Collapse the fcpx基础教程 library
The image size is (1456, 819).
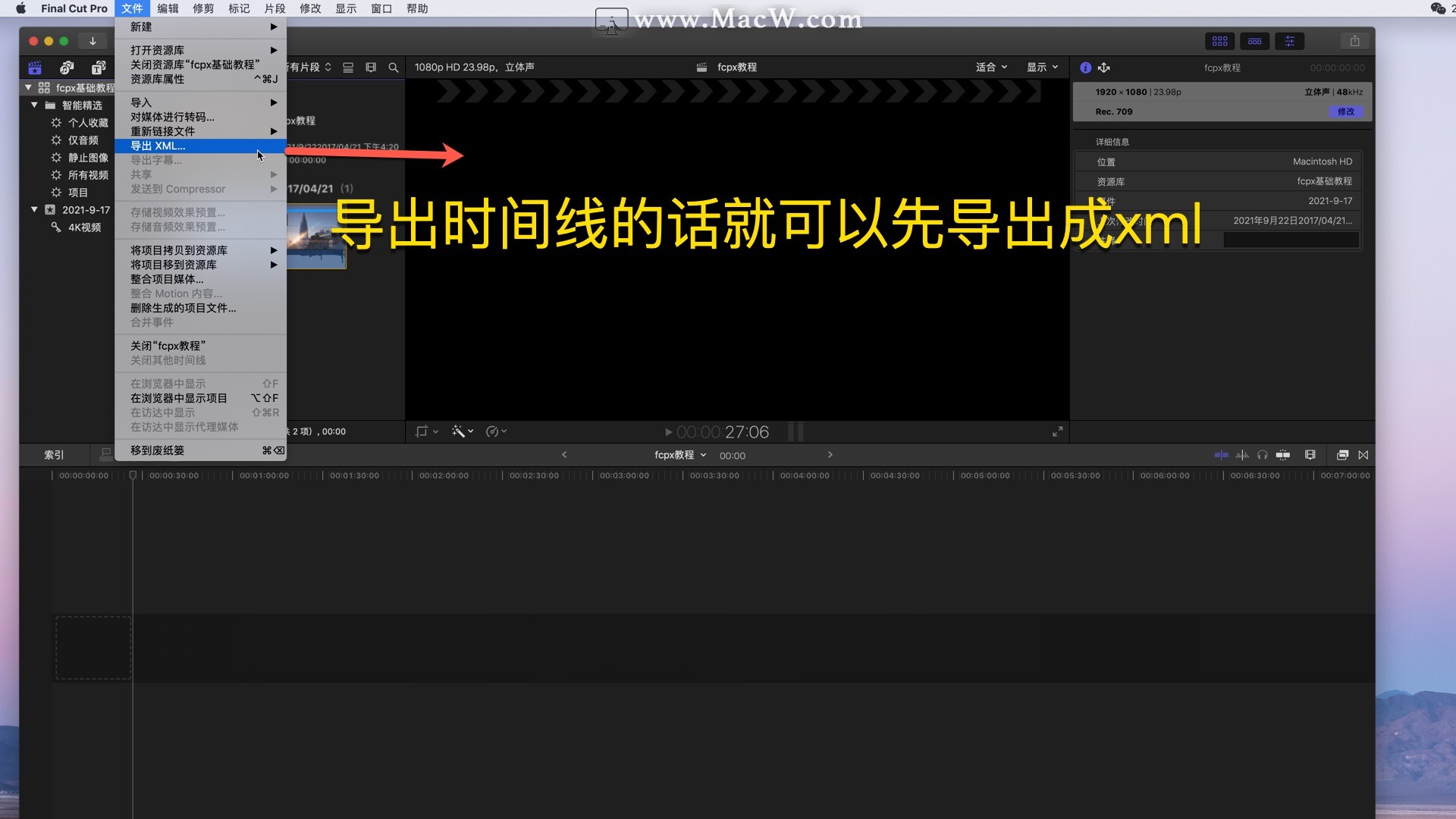coord(28,88)
